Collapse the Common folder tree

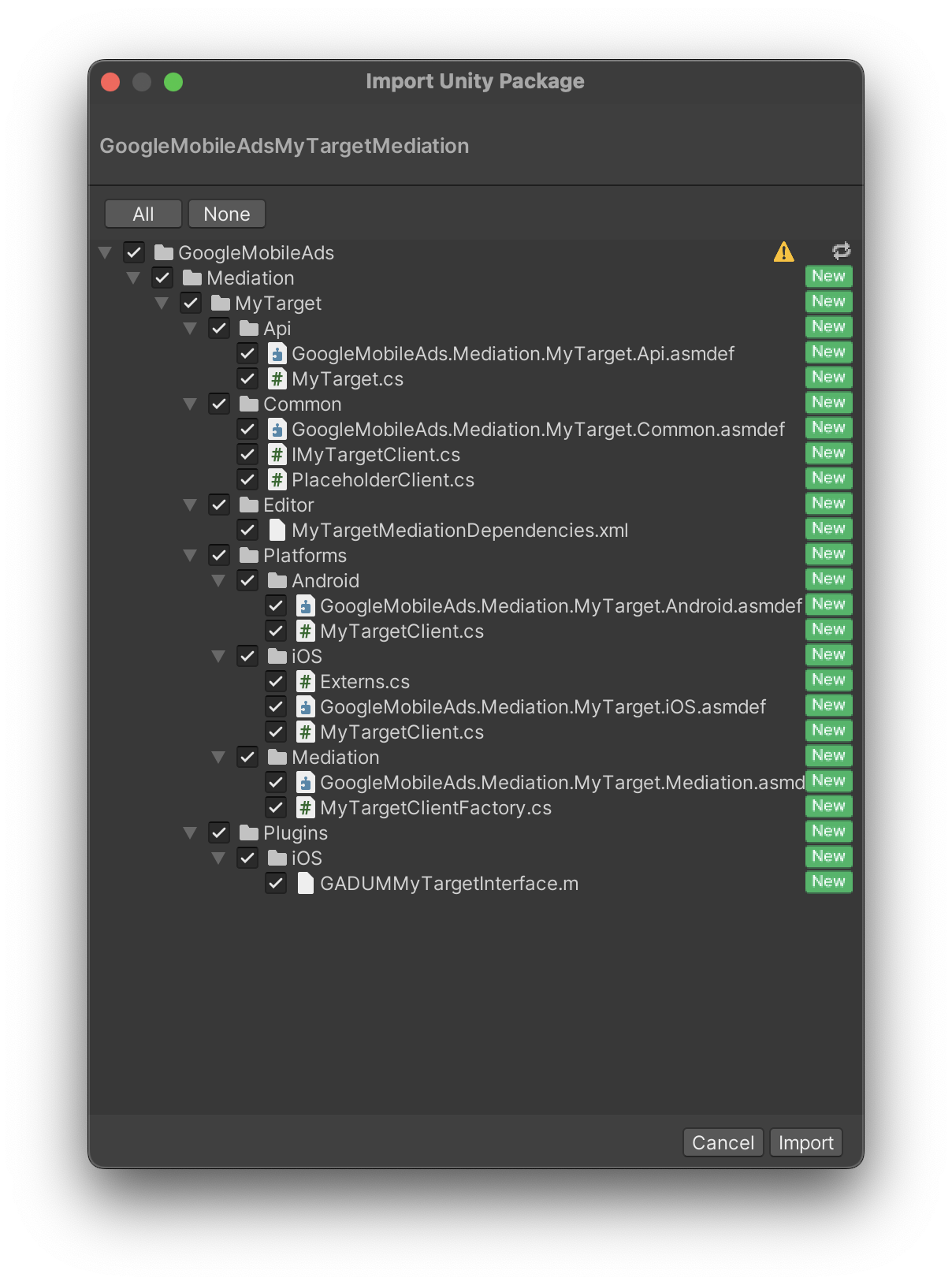tap(190, 404)
